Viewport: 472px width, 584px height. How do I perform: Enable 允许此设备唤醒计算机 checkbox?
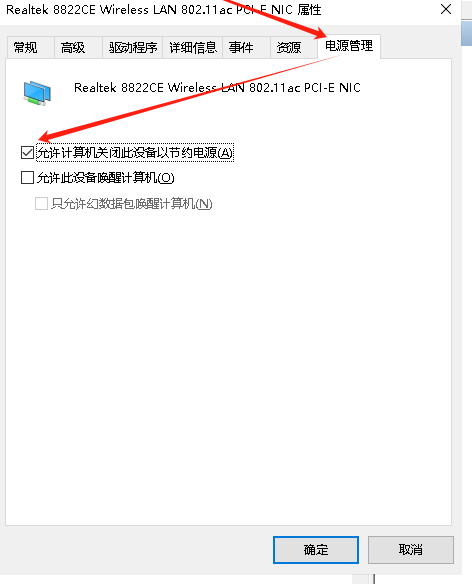[28, 178]
